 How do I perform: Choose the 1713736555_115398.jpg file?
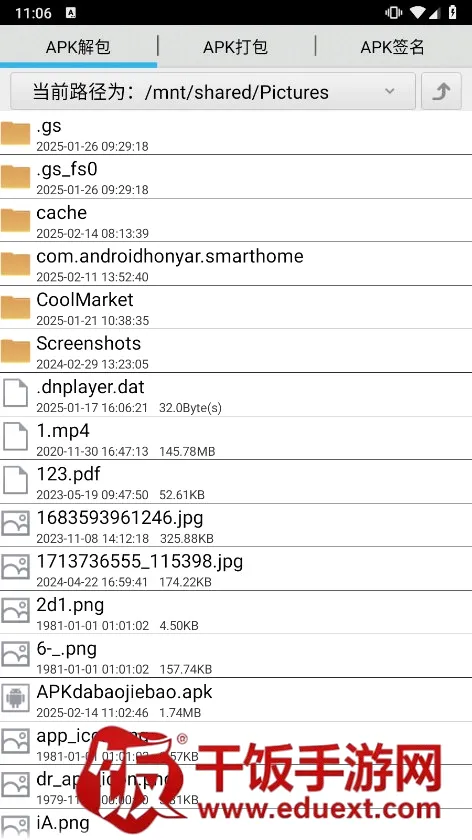tap(236, 568)
